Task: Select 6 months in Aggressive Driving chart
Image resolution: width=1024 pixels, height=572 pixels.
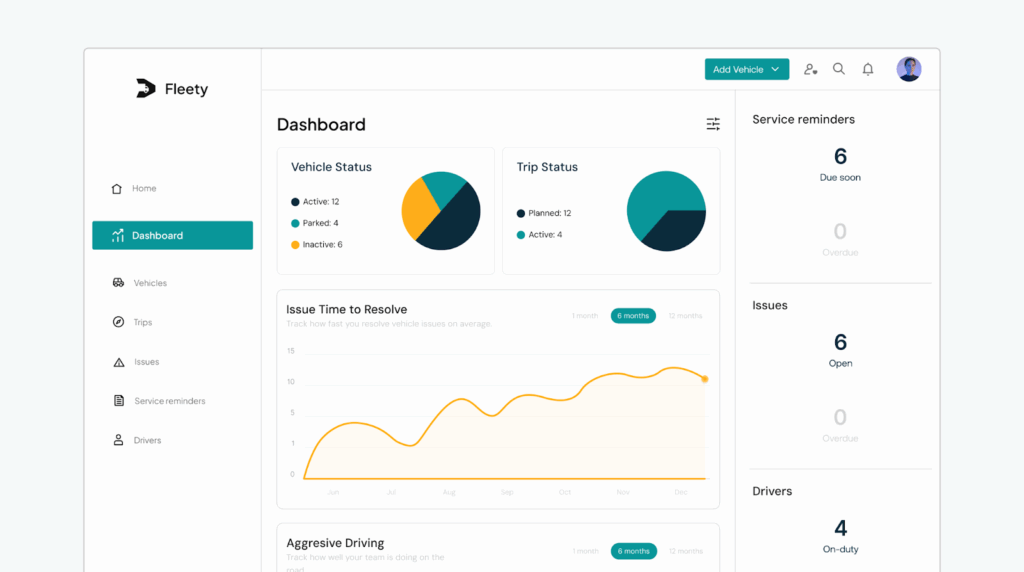Action: pos(633,551)
